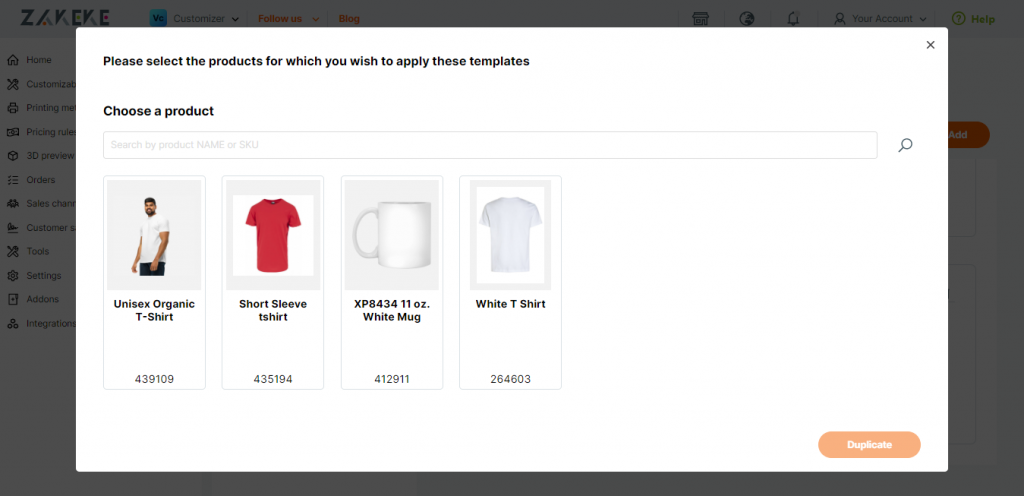Click the Home sidebar icon

point(12,60)
